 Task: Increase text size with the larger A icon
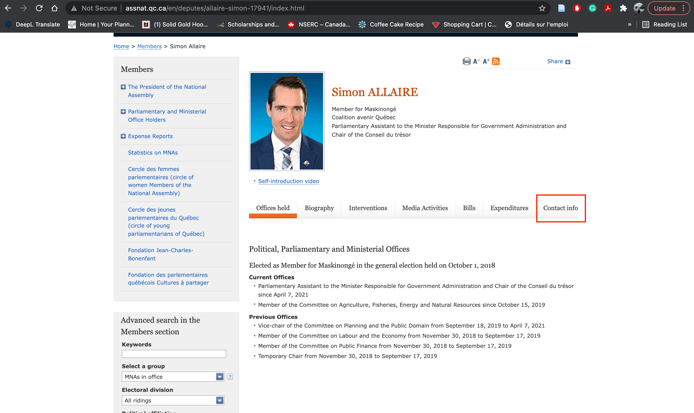pos(486,62)
